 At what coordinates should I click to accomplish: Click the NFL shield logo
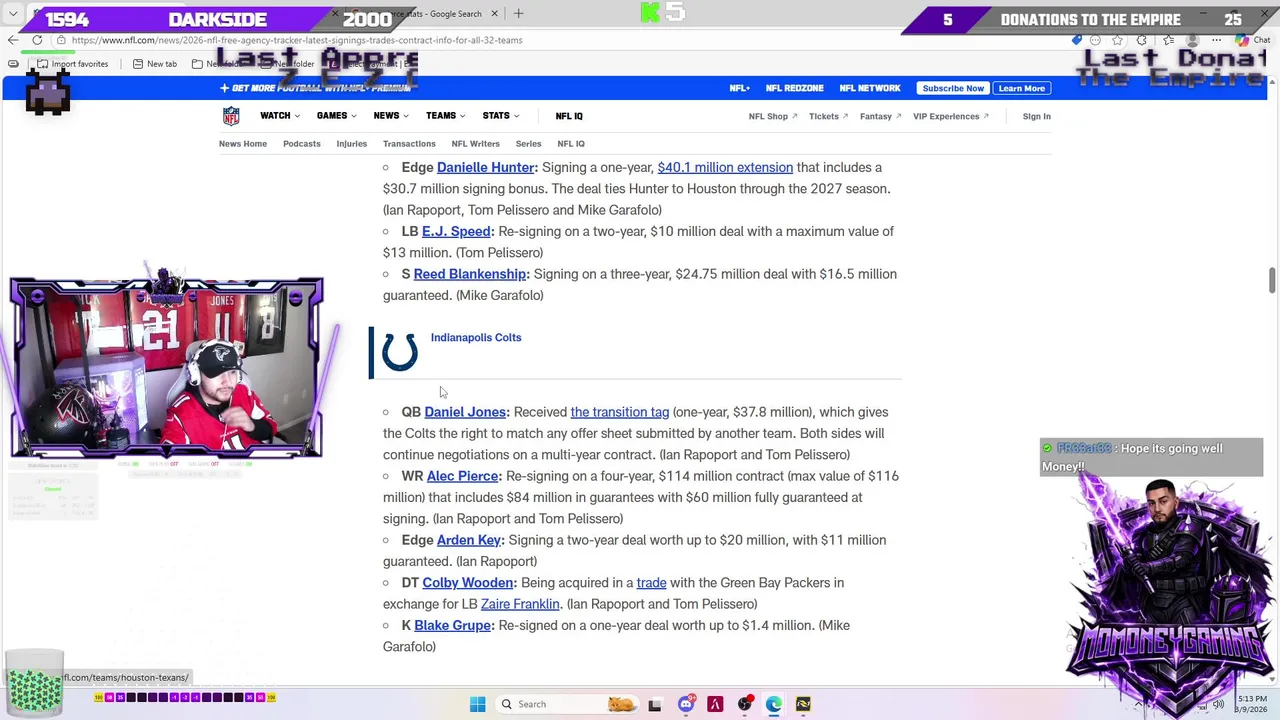coord(231,116)
